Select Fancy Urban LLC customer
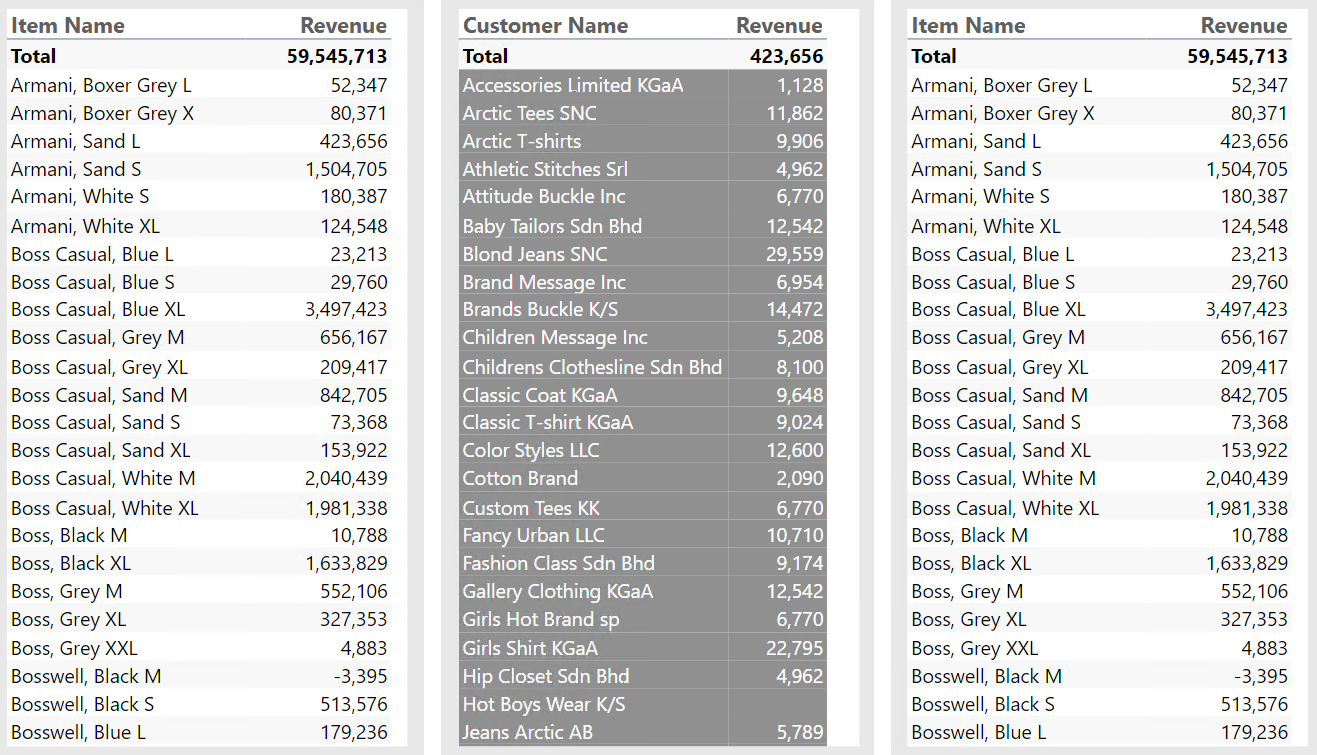1317x755 pixels. point(533,535)
